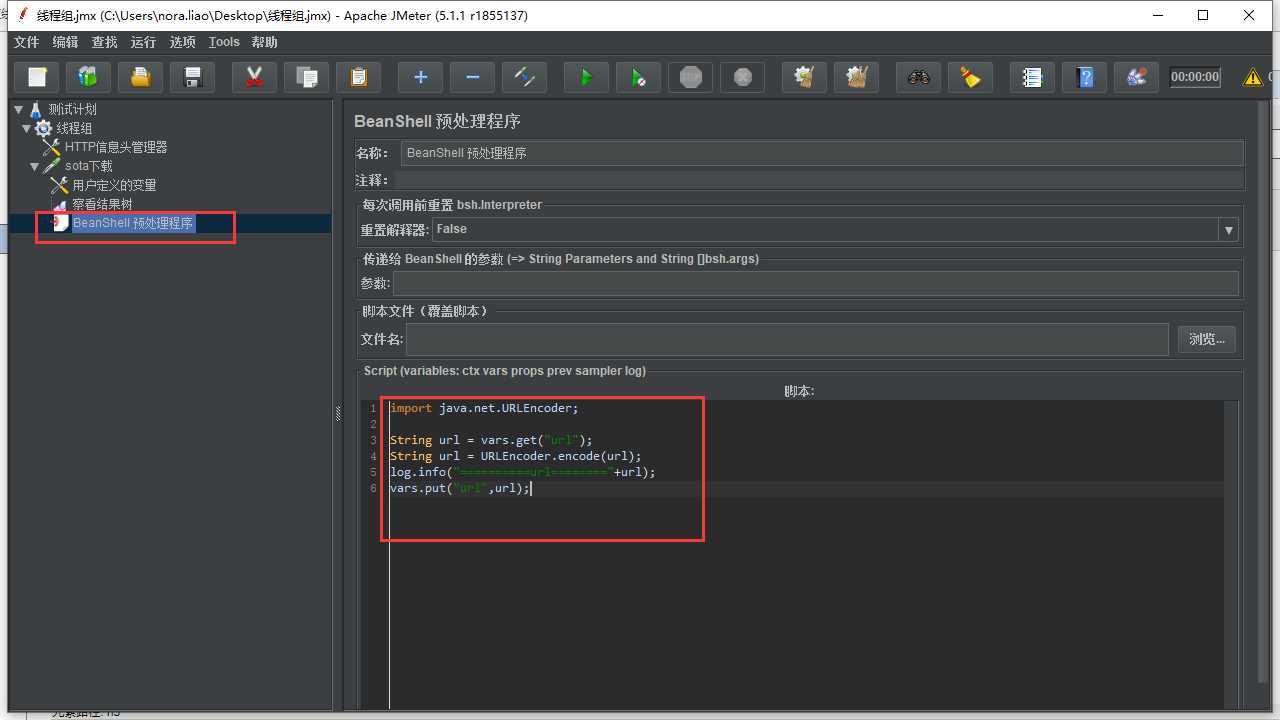Viewport: 1280px width, 720px height.
Task: Click the 浏览... button
Action: tap(1207, 339)
